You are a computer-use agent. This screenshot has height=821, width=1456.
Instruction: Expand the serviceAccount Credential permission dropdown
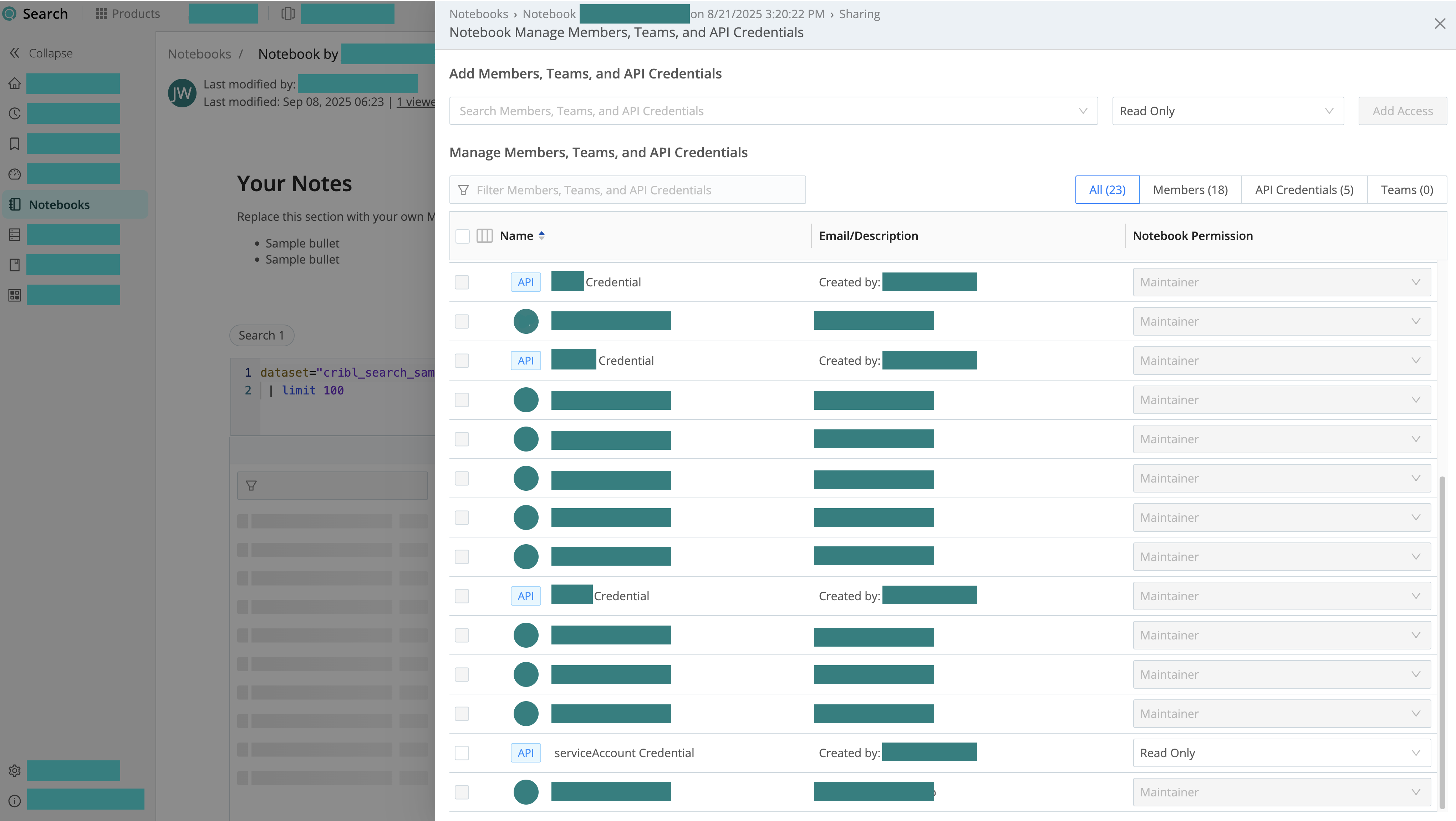coord(1281,753)
